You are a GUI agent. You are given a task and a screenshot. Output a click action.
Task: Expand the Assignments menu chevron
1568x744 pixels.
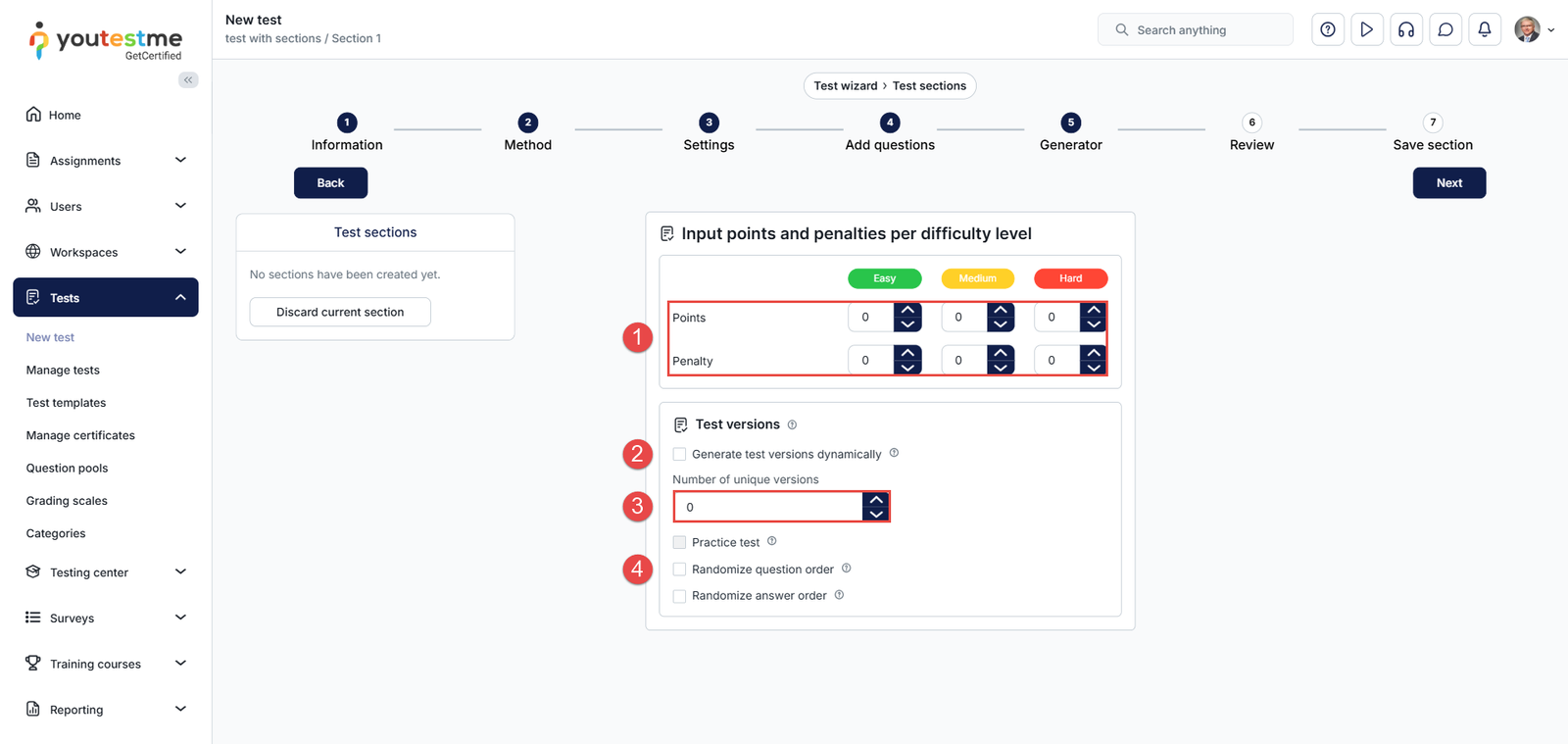coord(180,160)
